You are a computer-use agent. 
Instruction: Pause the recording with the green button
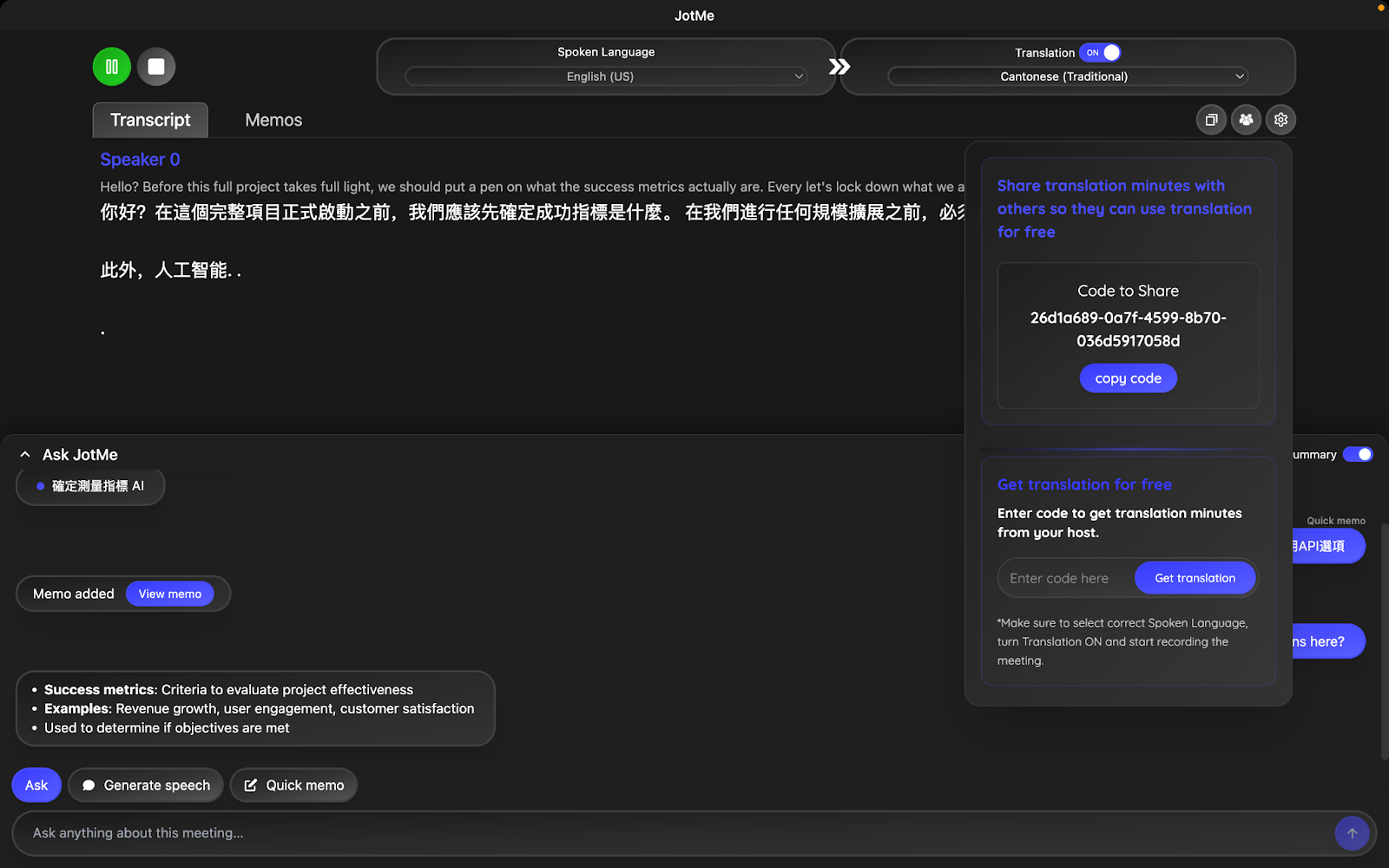pos(112,67)
